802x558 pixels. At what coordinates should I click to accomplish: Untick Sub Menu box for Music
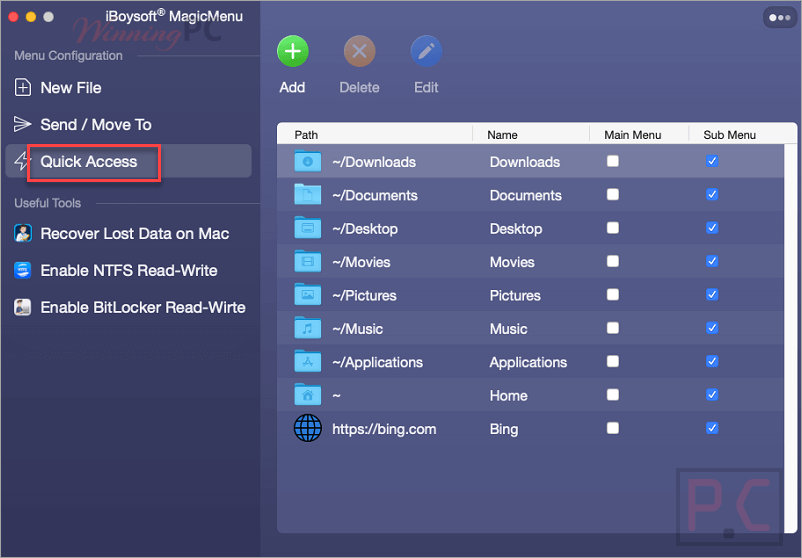click(x=712, y=328)
